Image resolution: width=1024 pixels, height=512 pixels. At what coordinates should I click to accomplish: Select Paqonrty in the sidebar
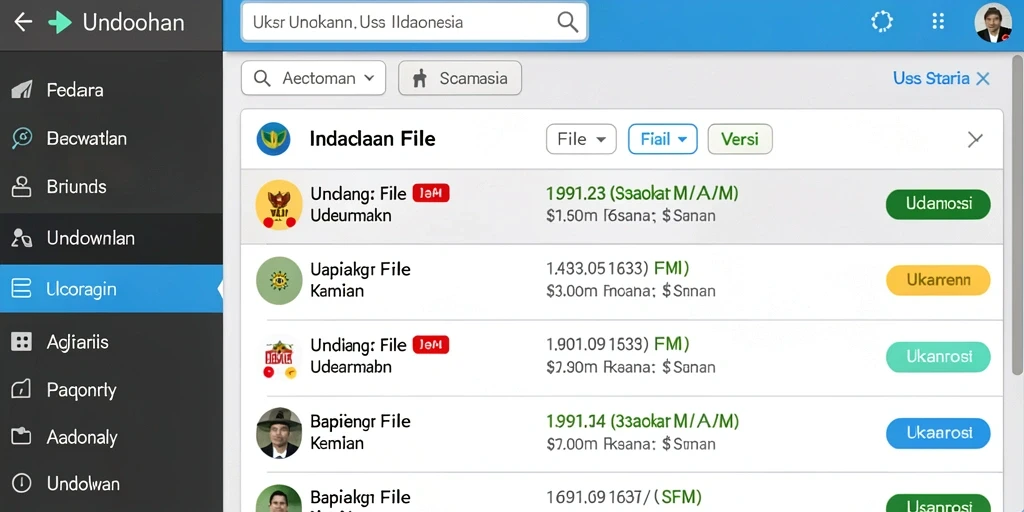pos(111,390)
